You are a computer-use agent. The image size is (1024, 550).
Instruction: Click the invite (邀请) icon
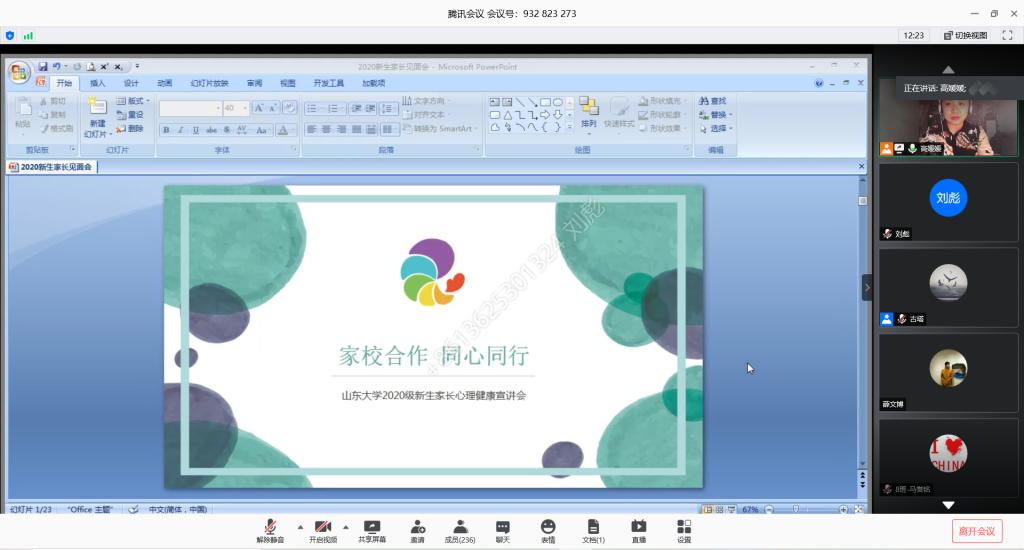[417, 530]
